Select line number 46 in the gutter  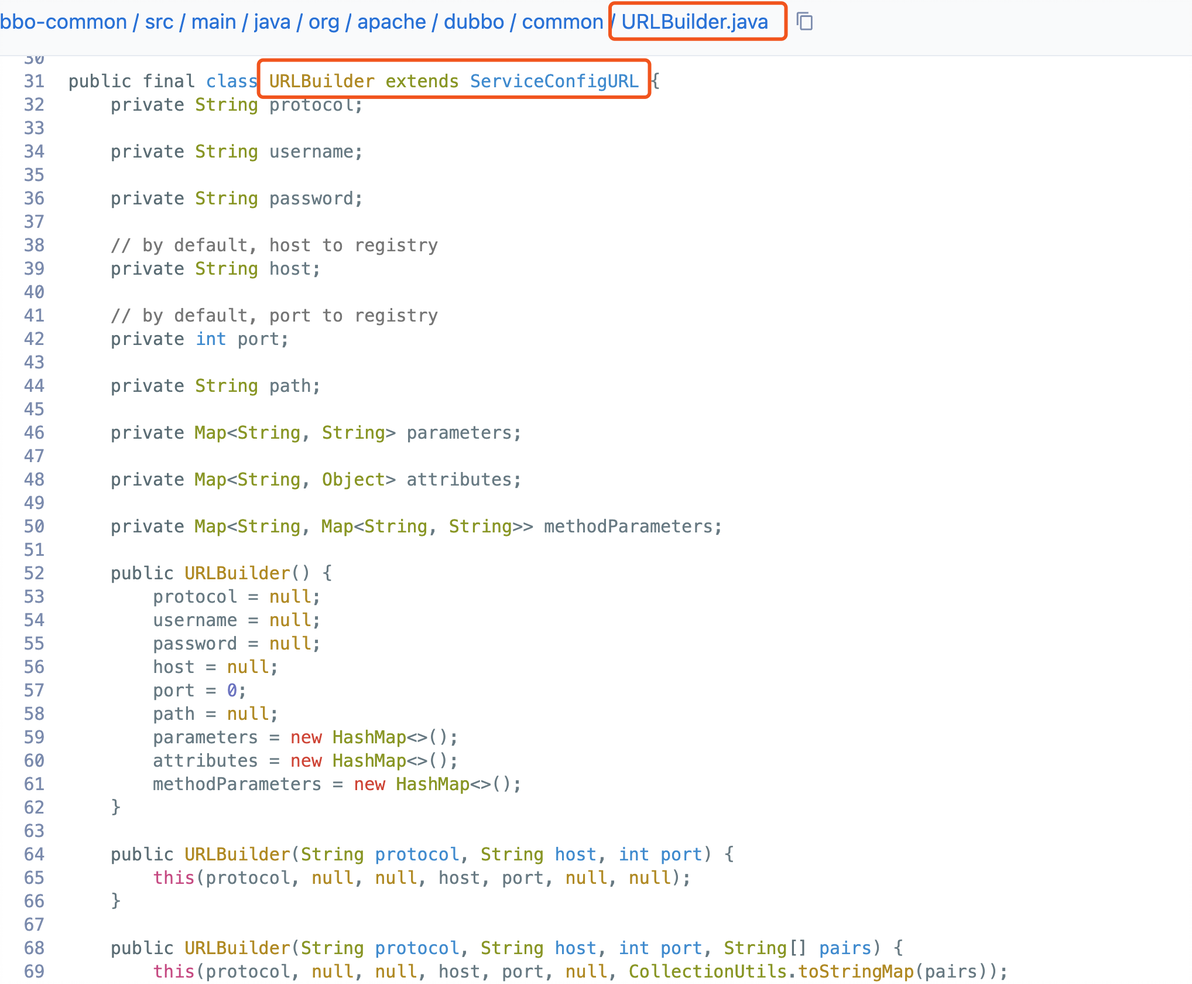[34, 433]
